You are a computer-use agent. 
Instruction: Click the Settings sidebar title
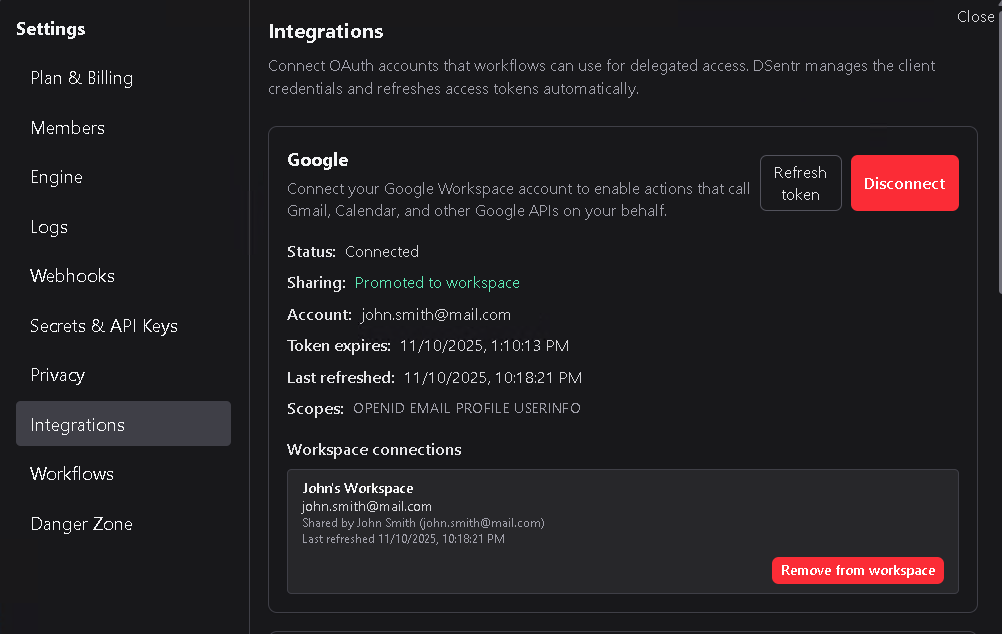tap(50, 29)
